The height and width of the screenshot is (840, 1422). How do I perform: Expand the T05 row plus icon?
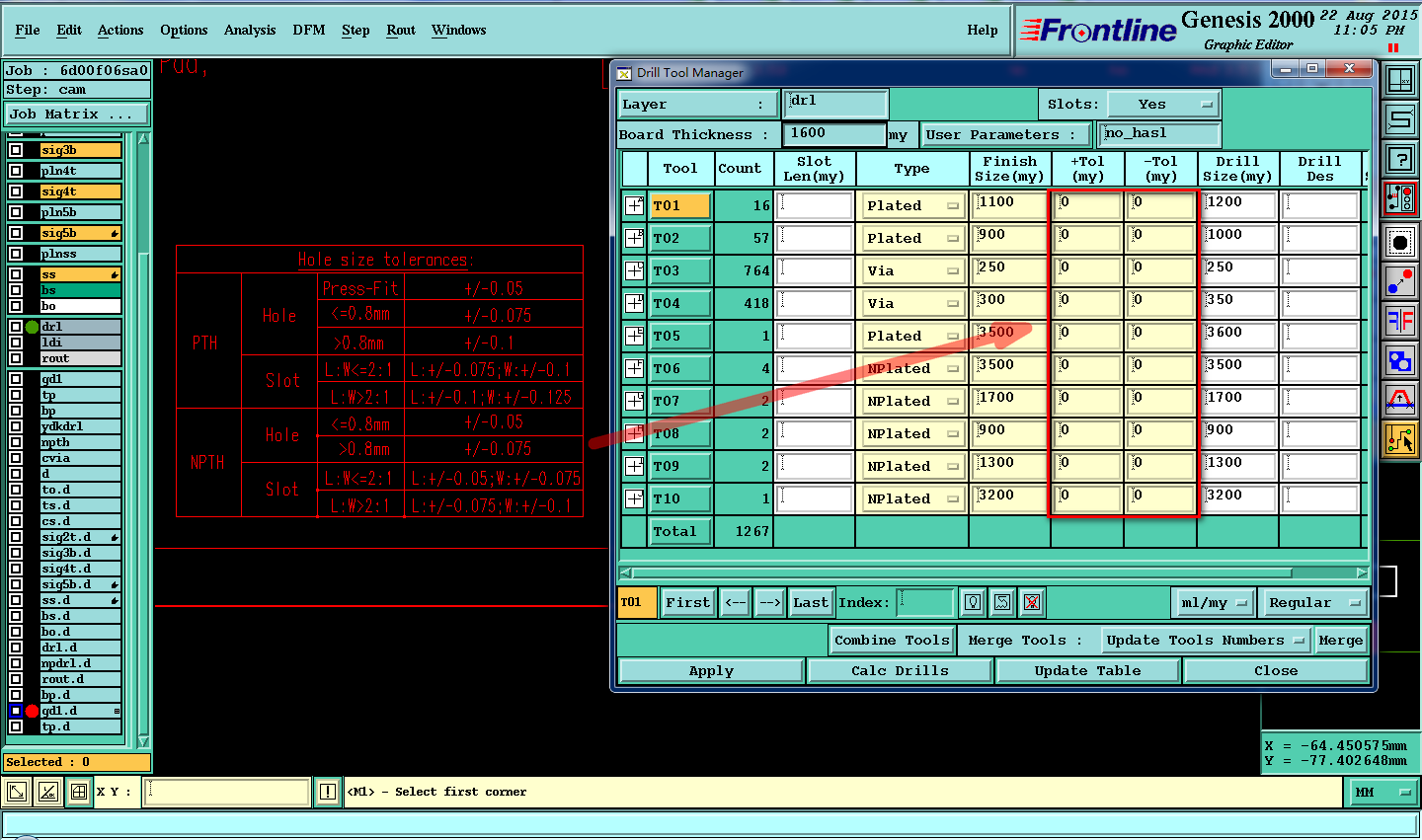(x=634, y=336)
